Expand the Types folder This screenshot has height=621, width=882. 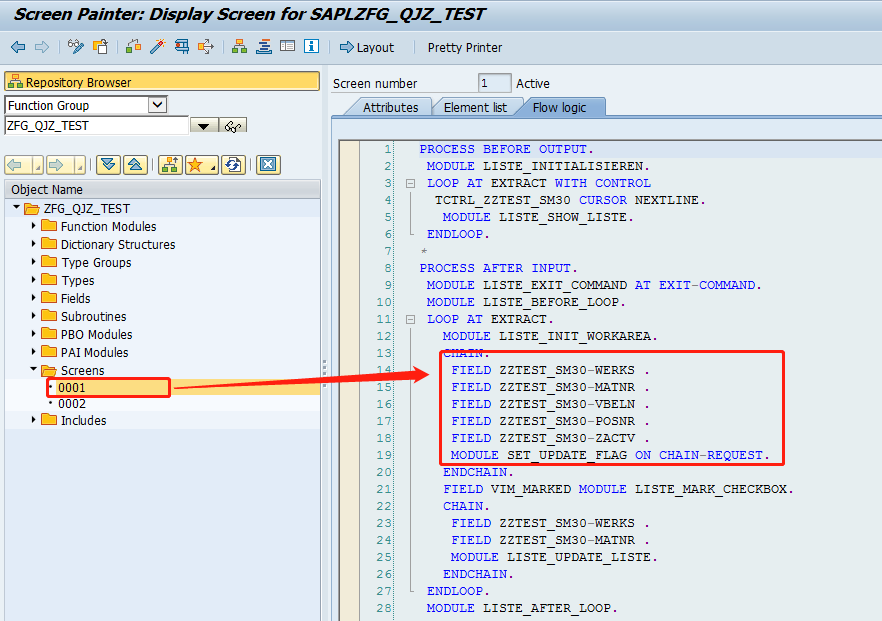(x=34, y=280)
